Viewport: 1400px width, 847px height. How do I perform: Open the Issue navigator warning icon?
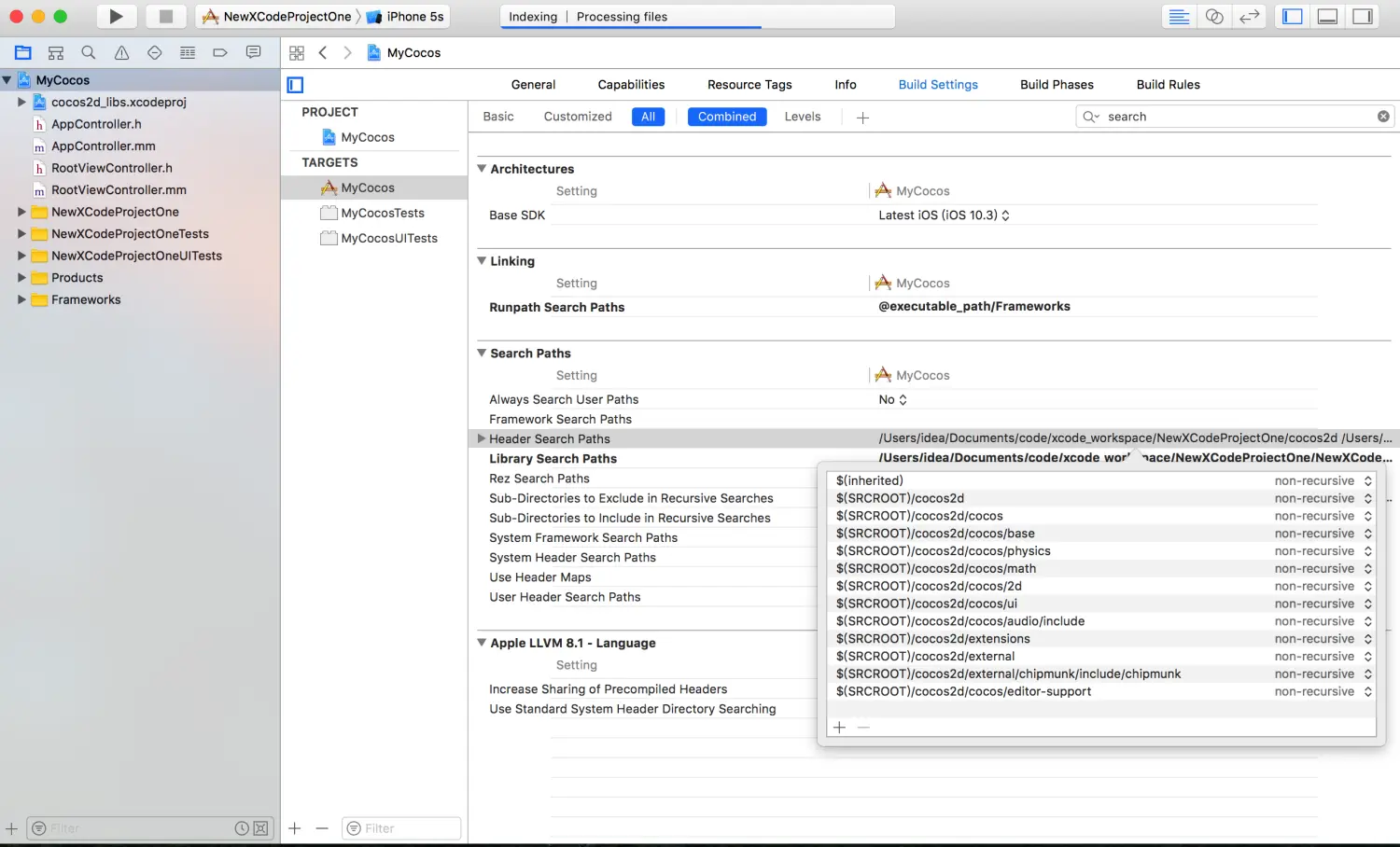121,53
